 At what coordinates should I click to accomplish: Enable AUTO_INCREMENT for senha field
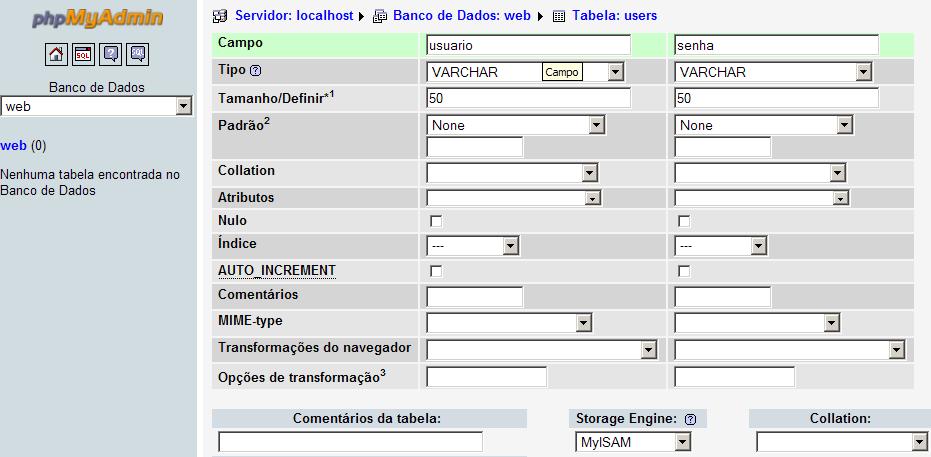[x=684, y=271]
